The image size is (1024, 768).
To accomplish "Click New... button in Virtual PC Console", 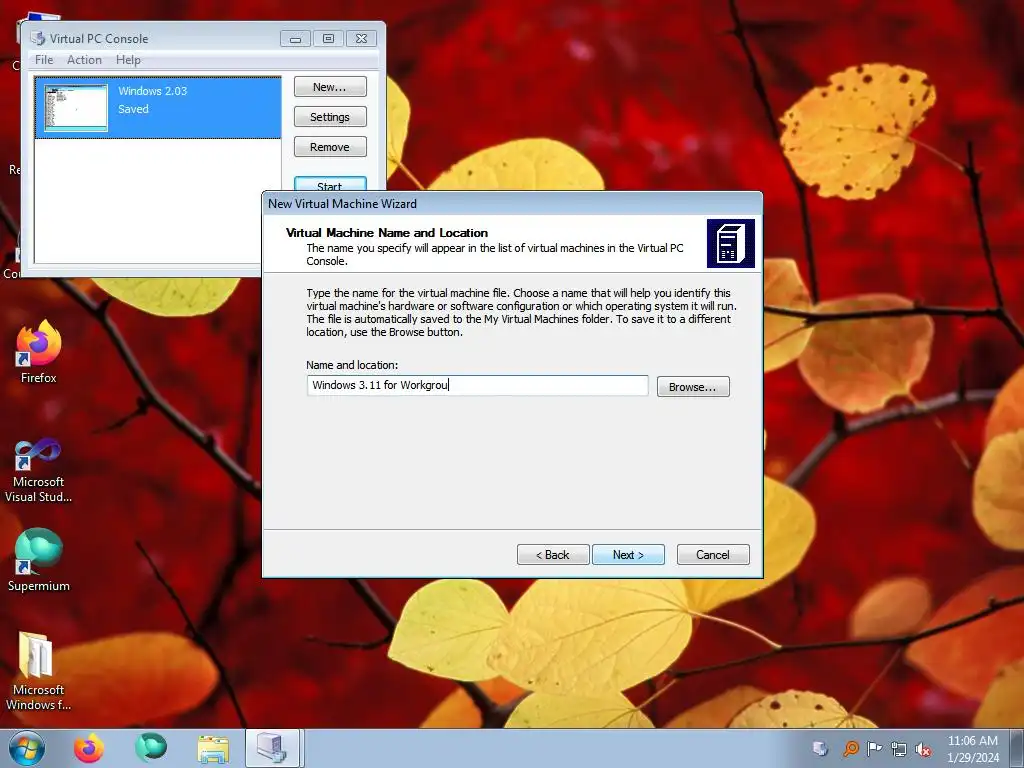I will pos(330,87).
